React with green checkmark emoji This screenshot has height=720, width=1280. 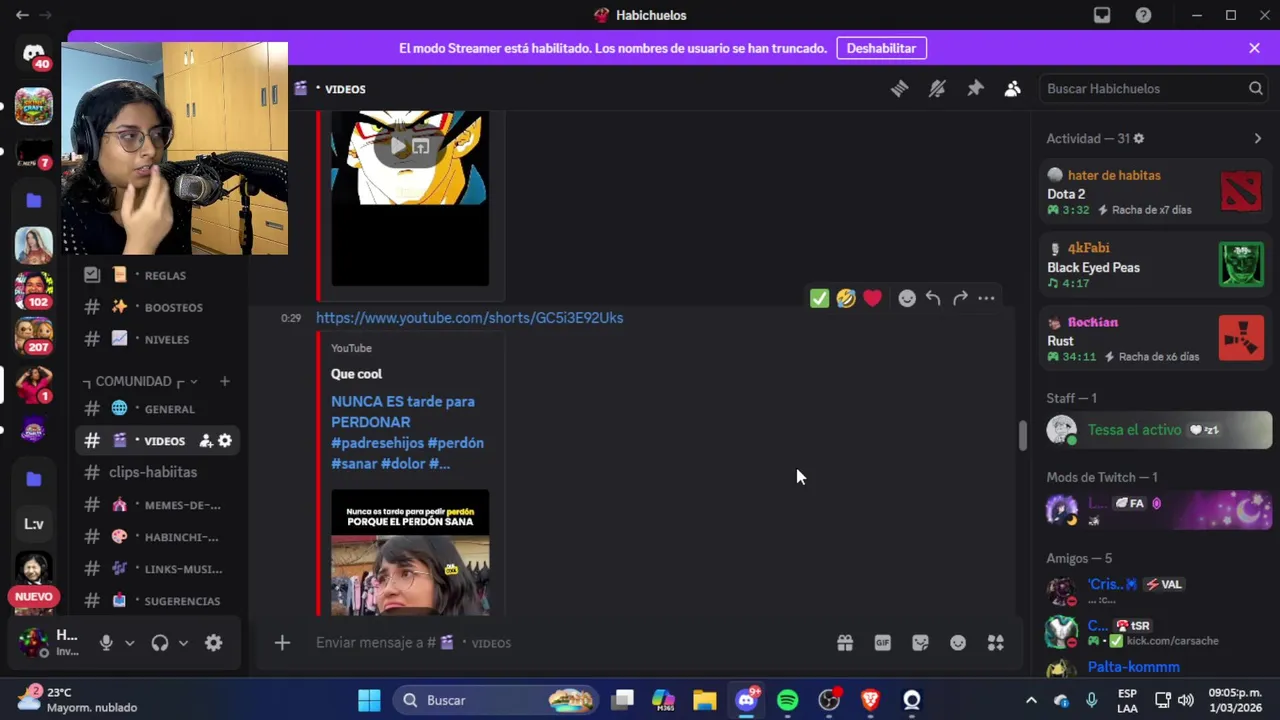pyautogui.click(x=819, y=298)
